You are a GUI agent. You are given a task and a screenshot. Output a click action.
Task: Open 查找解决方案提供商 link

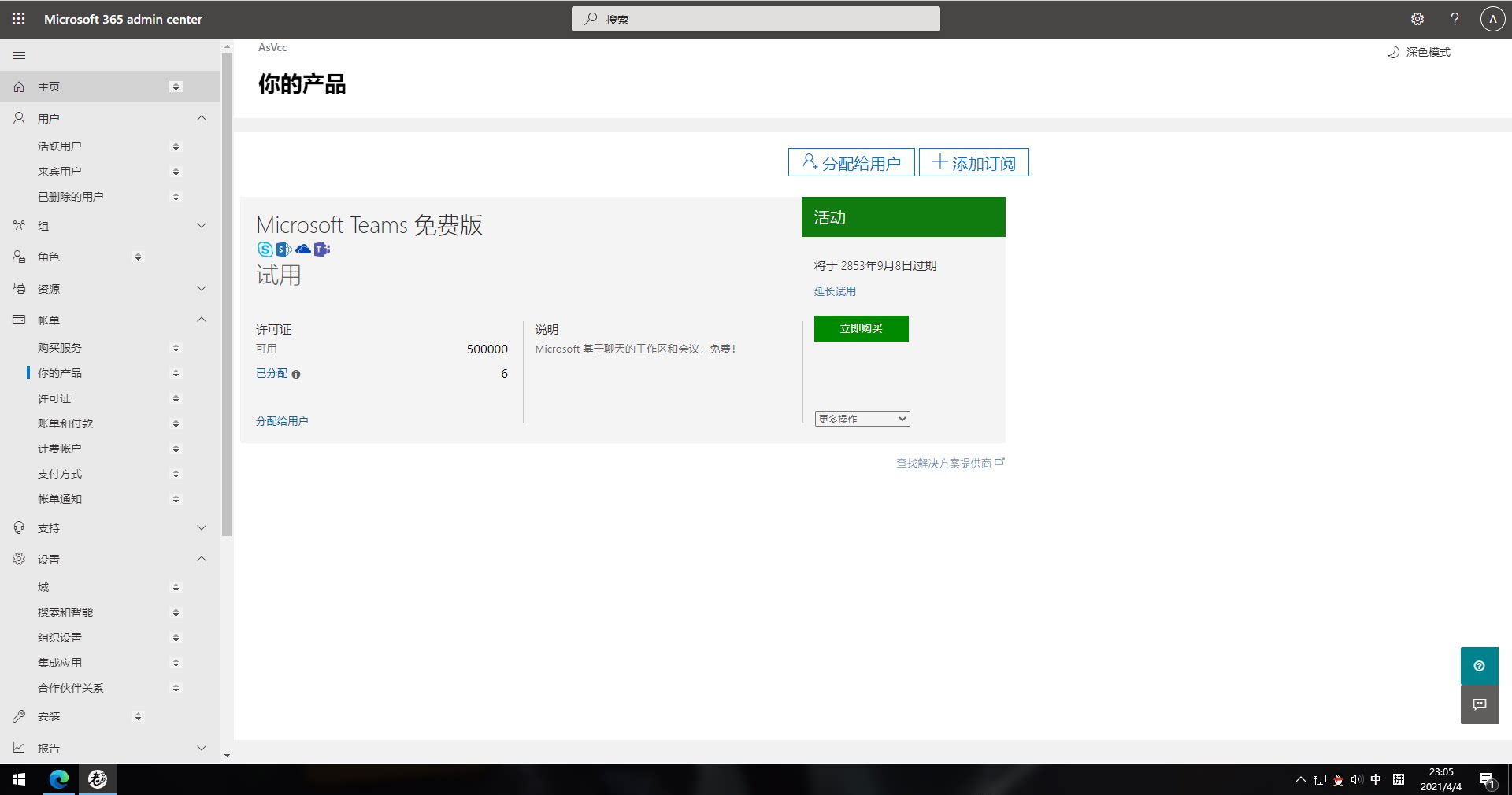pyautogui.click(x=951, y=463)
